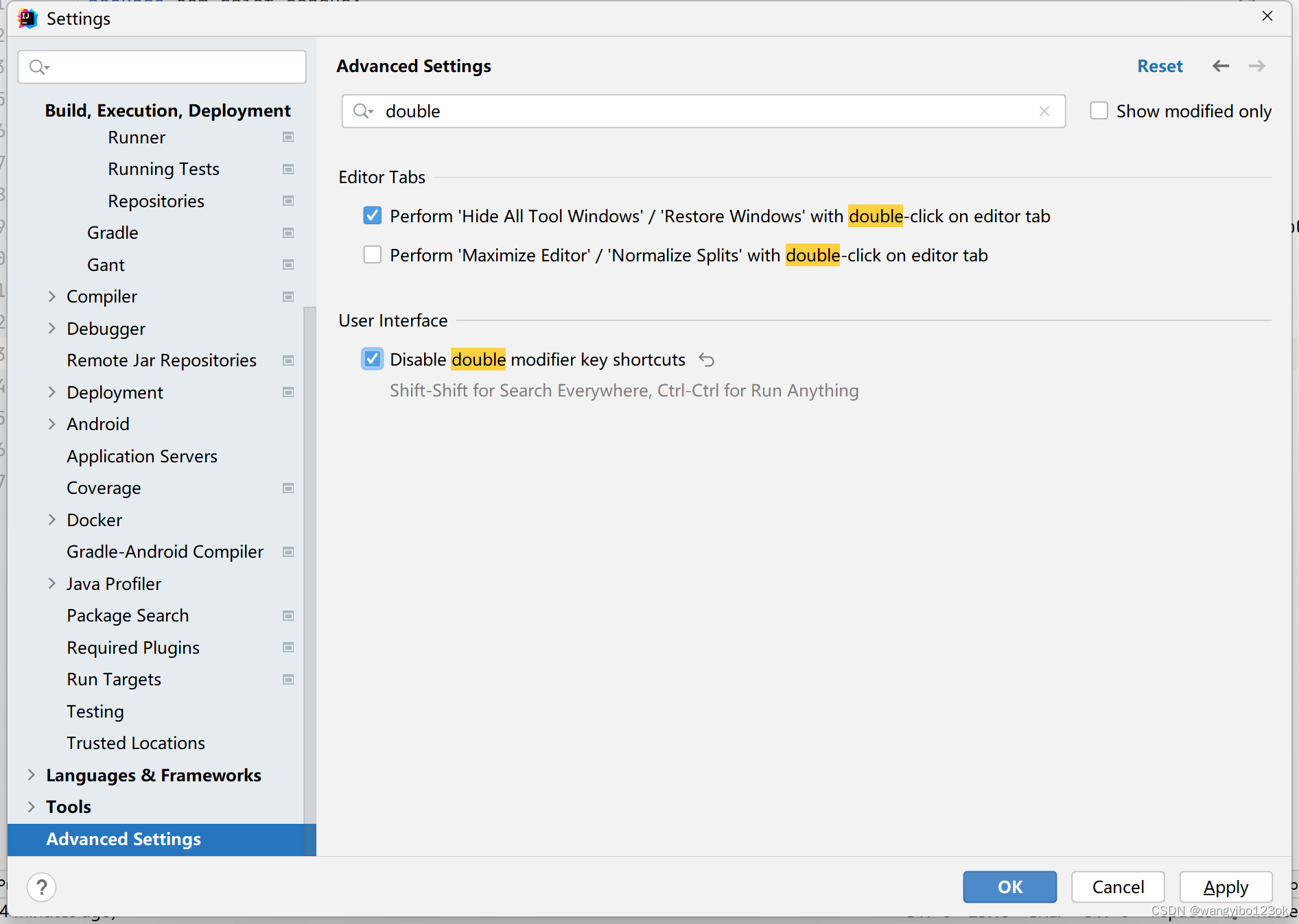Enable 'Maximize Editor' double-click option
Viewport: 1299px width, 924px height.
tap(373, 255)
